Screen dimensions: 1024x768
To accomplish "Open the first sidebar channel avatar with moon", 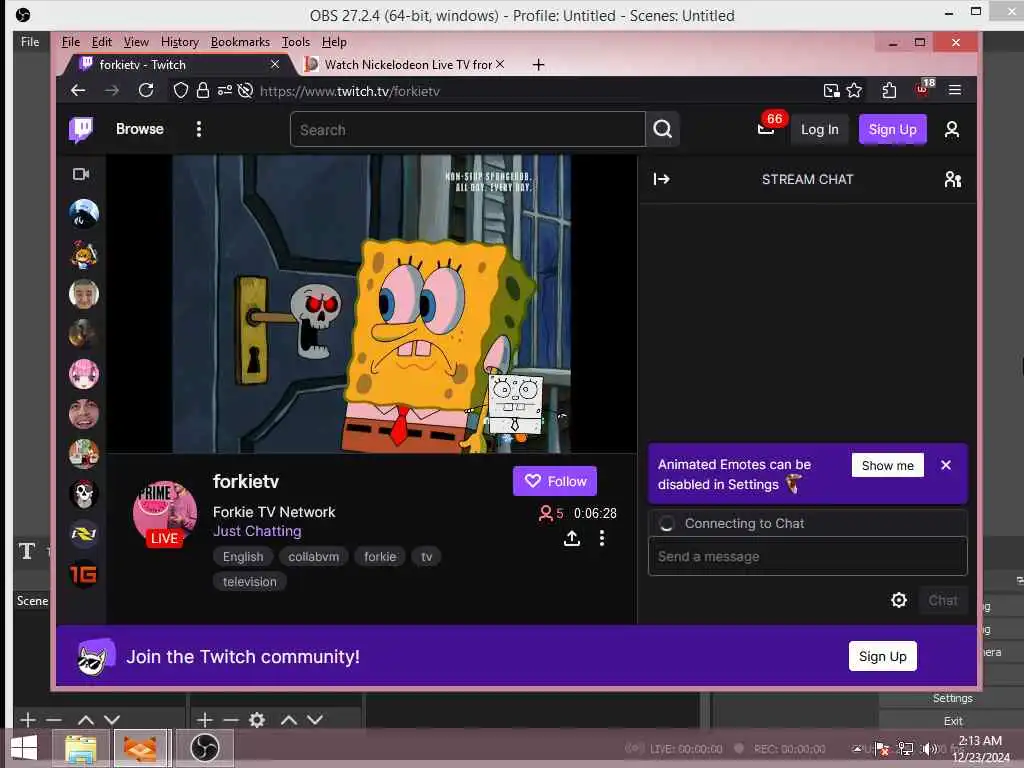I will pyautogui.click(x=84, y=214).
